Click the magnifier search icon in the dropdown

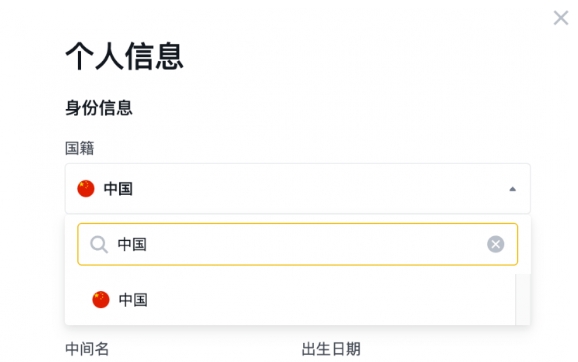click(x=99, y=244)
